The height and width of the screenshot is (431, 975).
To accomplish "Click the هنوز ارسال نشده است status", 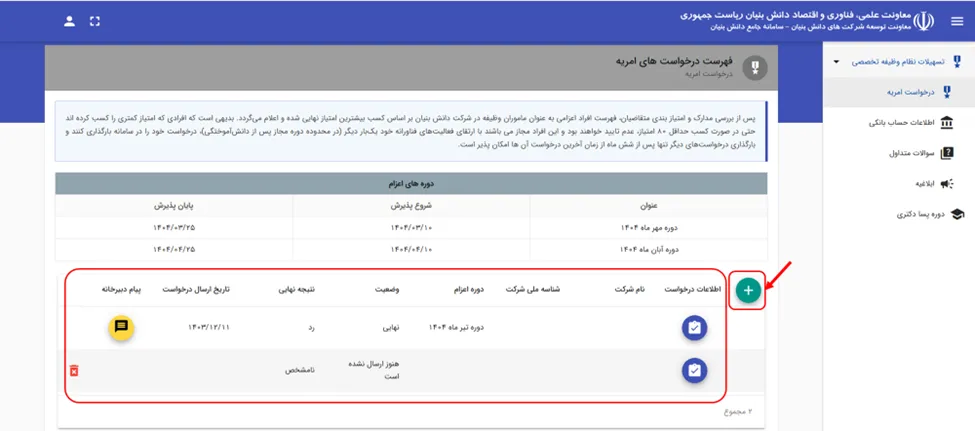I will [372, 370].
